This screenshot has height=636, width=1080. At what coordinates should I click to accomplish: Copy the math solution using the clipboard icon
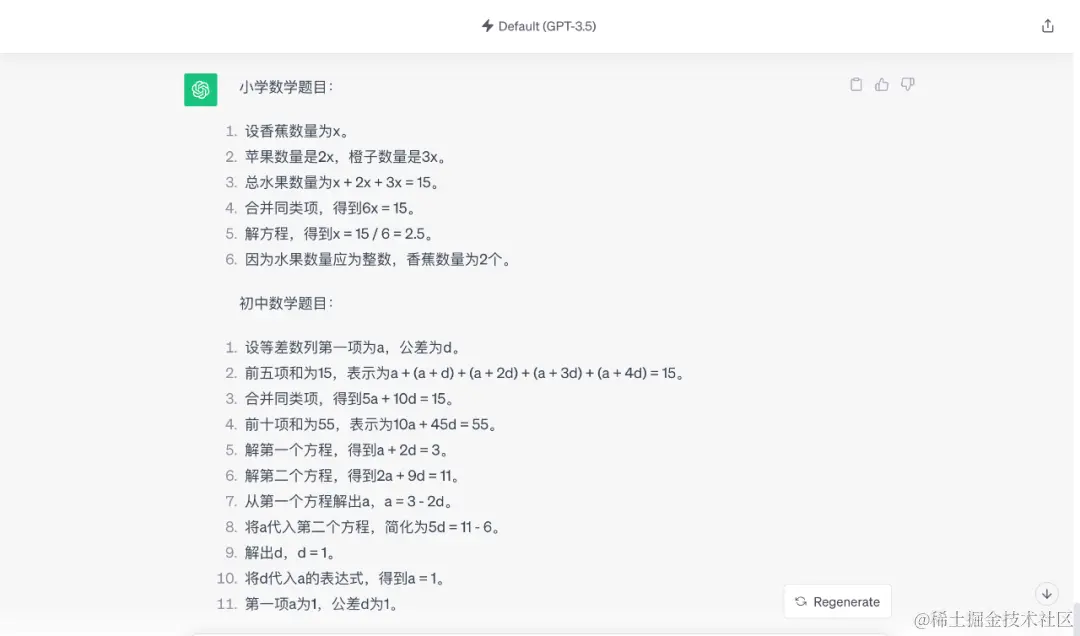pyautogui.click(x=856, y=85)
